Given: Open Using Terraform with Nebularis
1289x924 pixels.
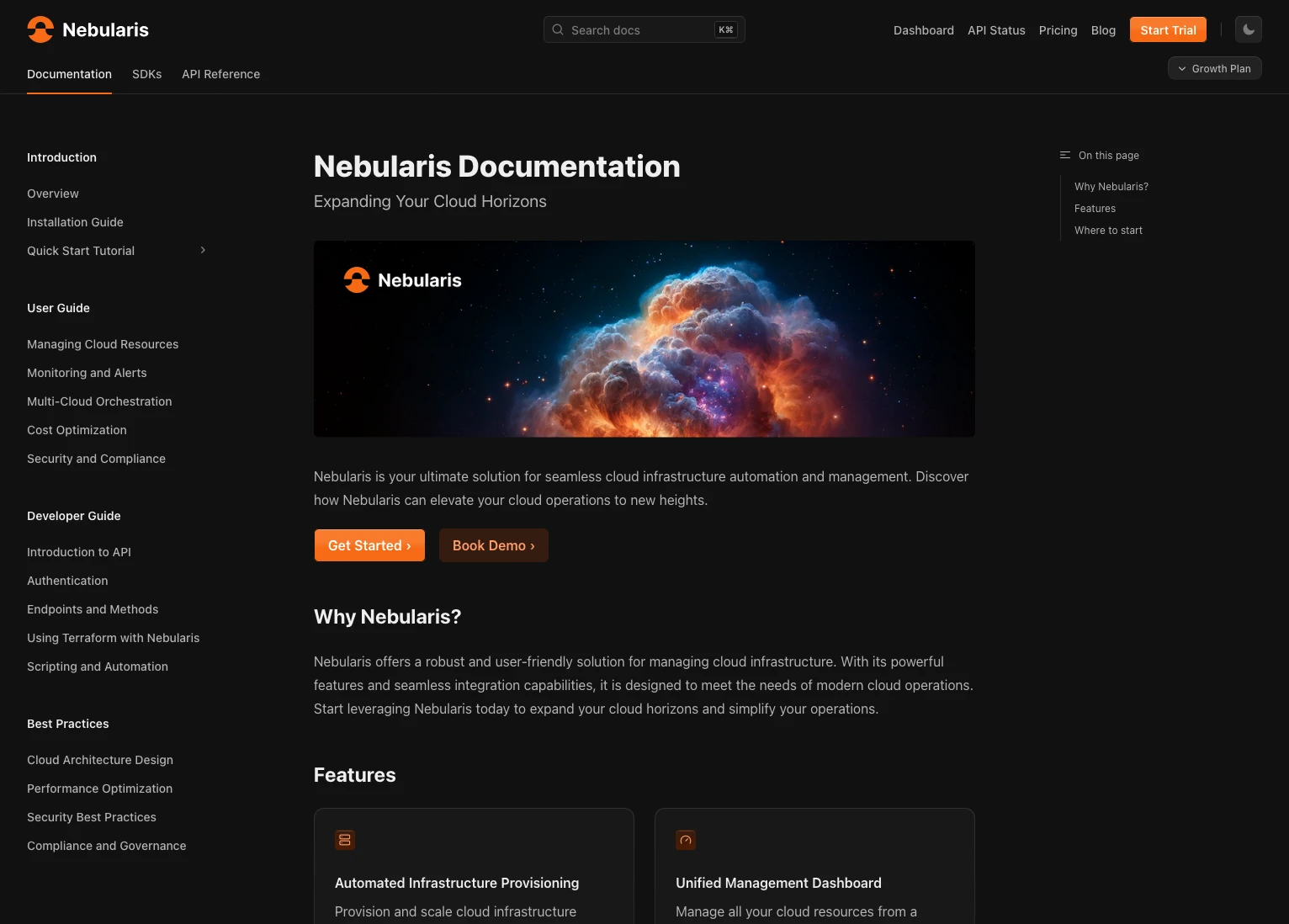Looking at the screenshot, I should tap(113, 638).
